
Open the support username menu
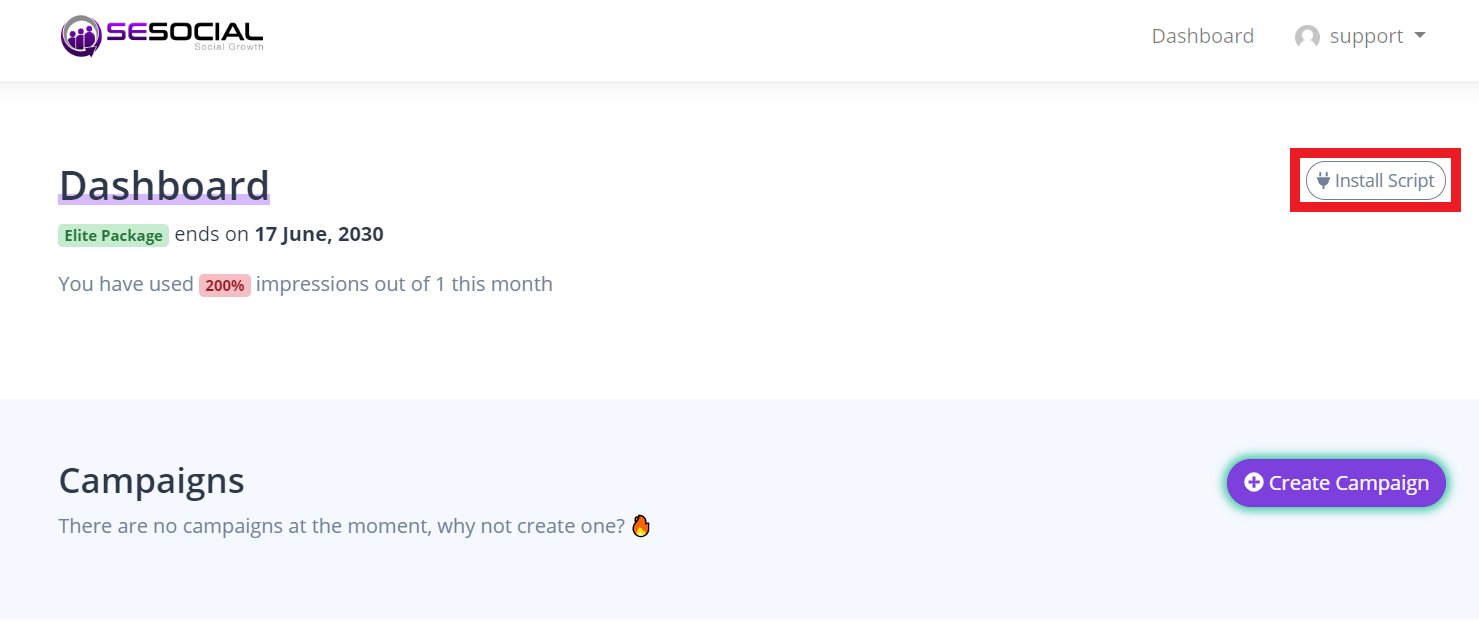coord(1366,37)
